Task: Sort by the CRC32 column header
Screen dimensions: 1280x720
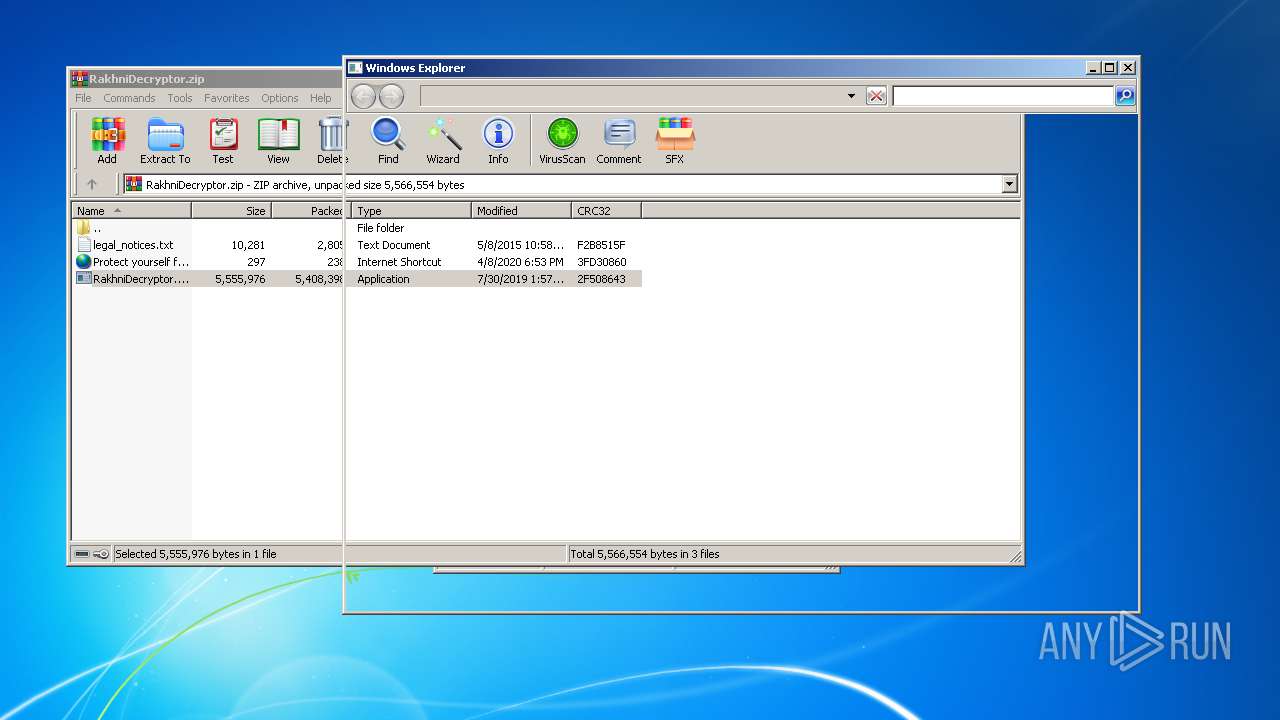Action: (606, 211)
